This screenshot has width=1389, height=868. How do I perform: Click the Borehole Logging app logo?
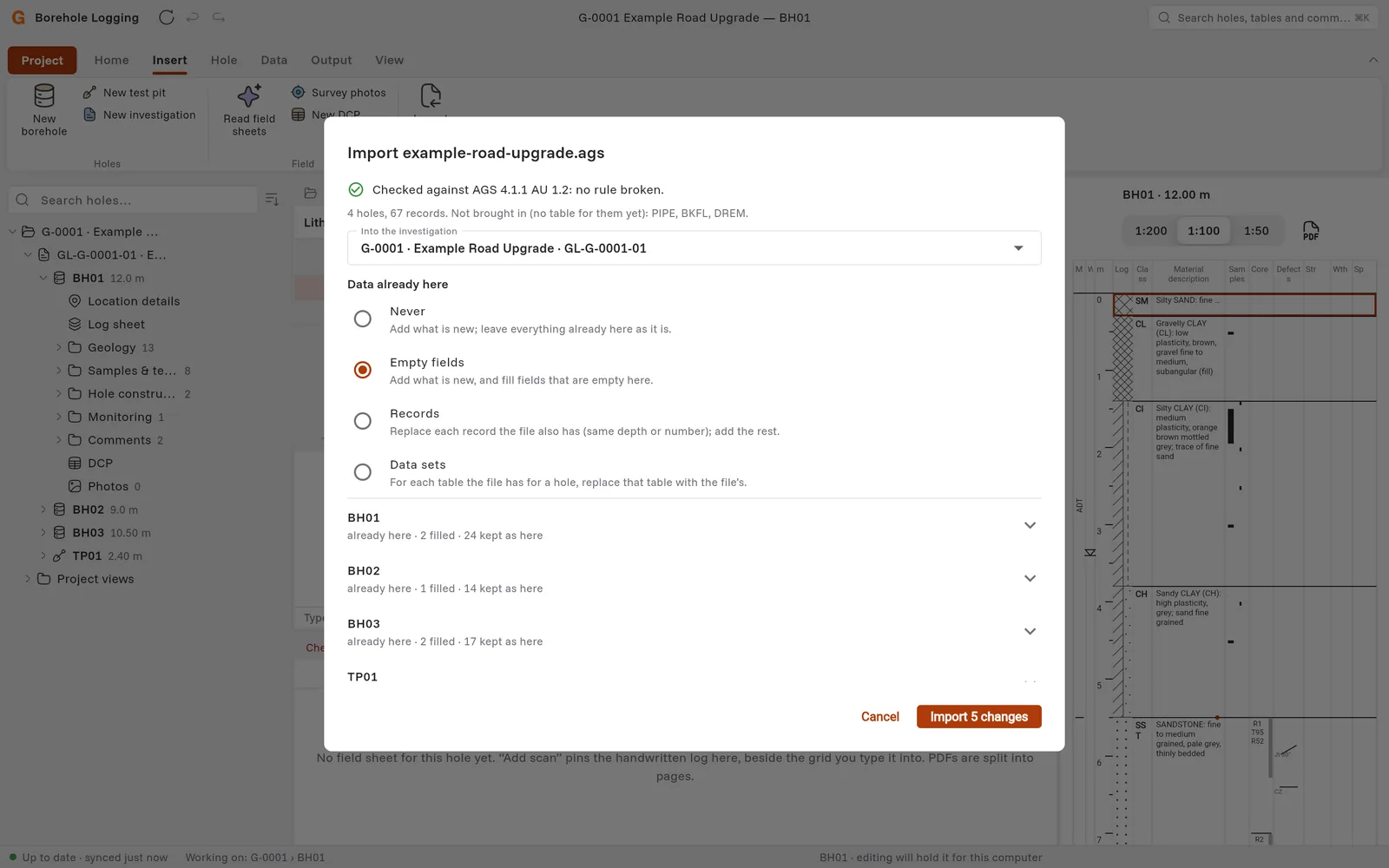tap(18, 17)
